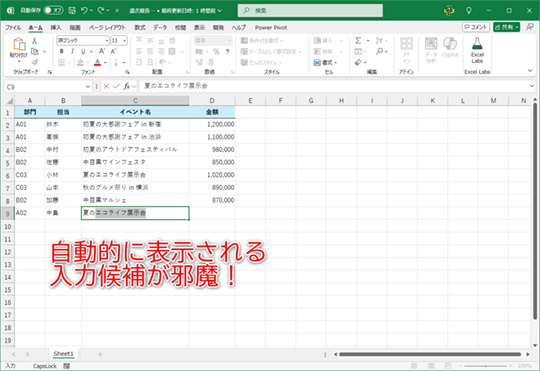Click the horizontal scrollbar
This screenshot has width=540, height=371.
(430, 354)
